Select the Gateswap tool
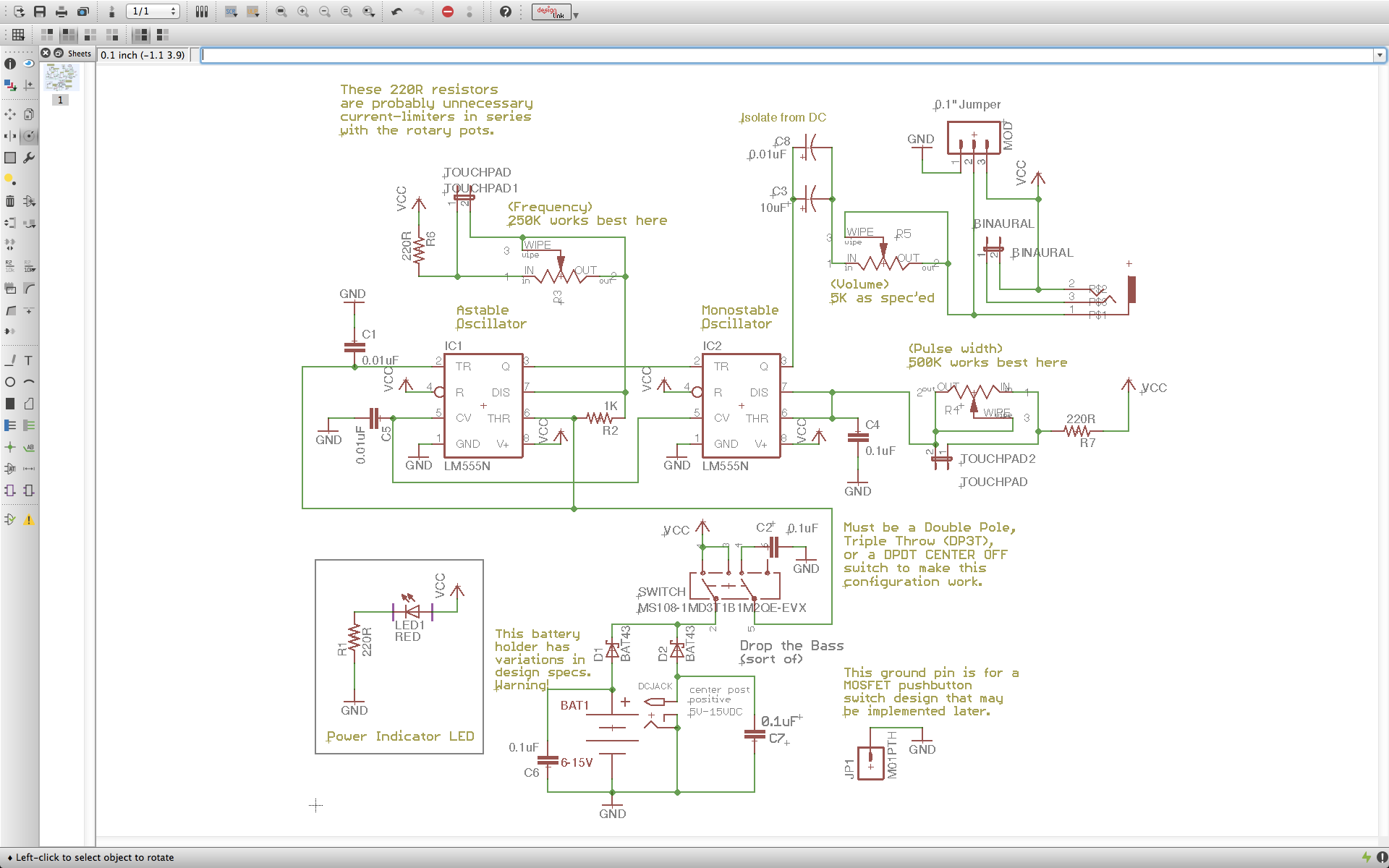 (10, 244)
